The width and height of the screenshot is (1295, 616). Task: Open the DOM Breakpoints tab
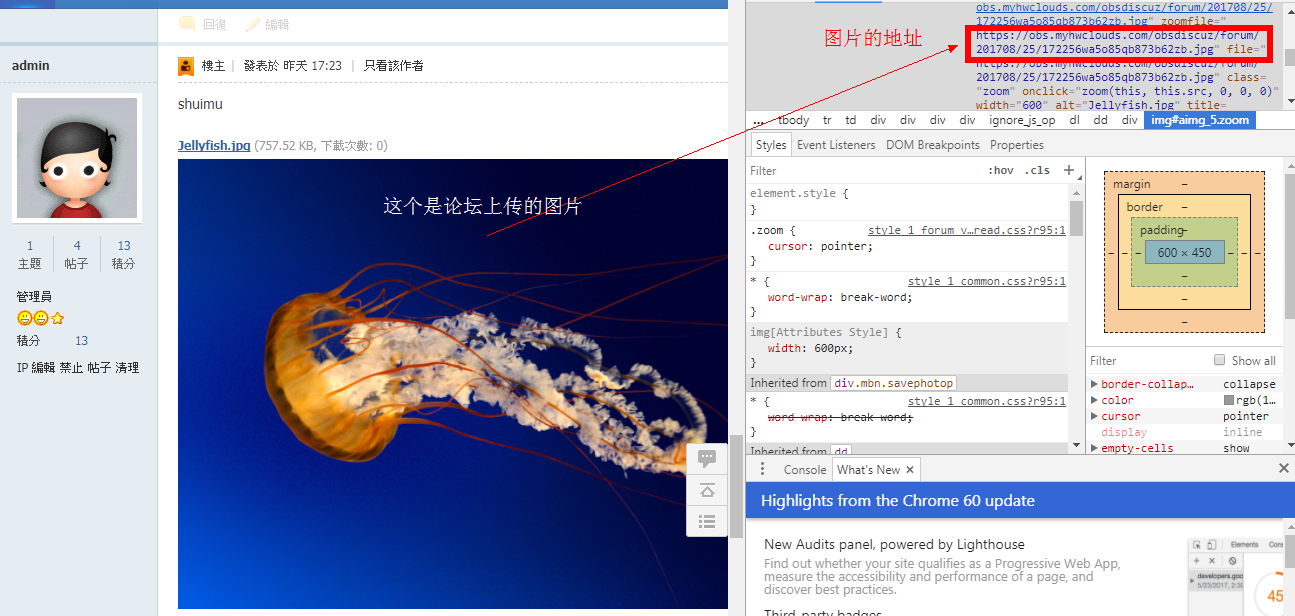coord(933,145)
